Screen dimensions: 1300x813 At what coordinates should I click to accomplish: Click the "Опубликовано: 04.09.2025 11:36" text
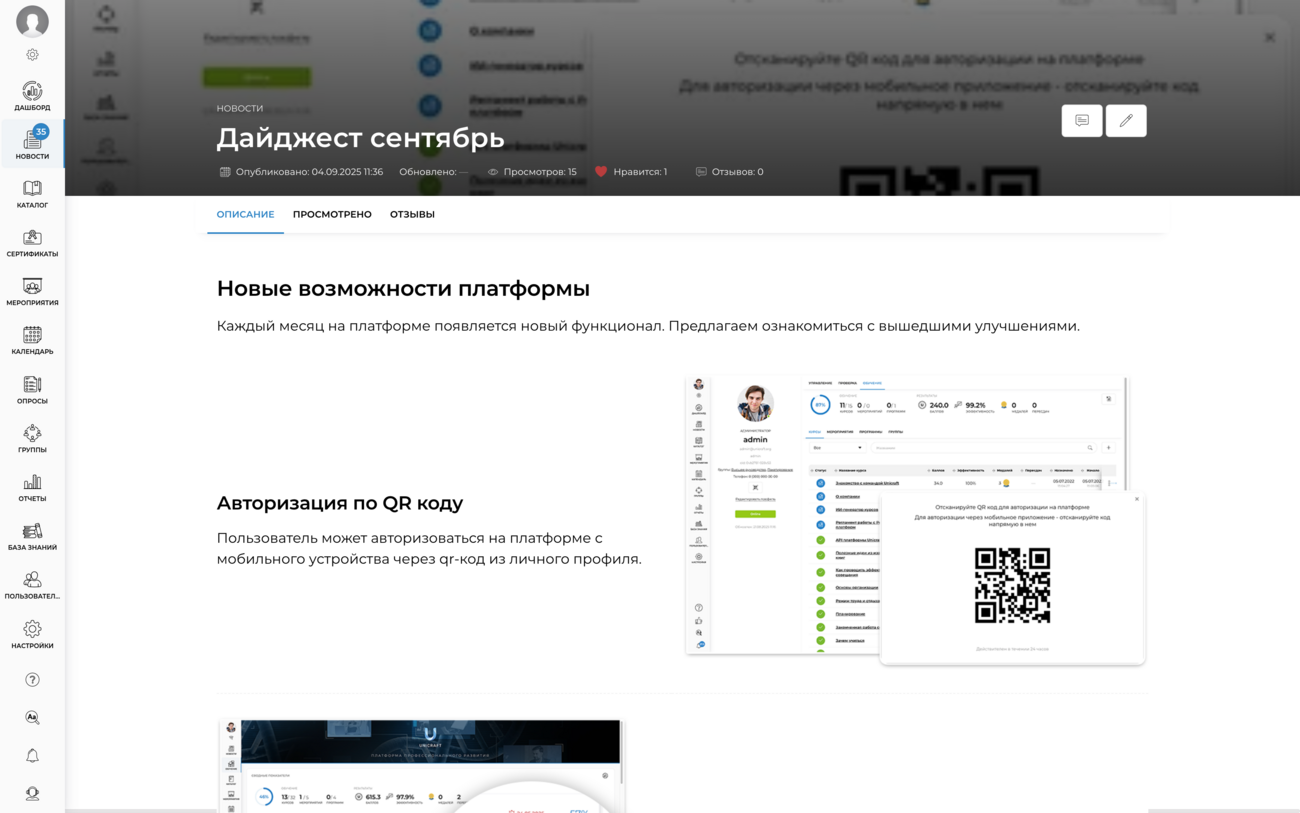(309, 172)
